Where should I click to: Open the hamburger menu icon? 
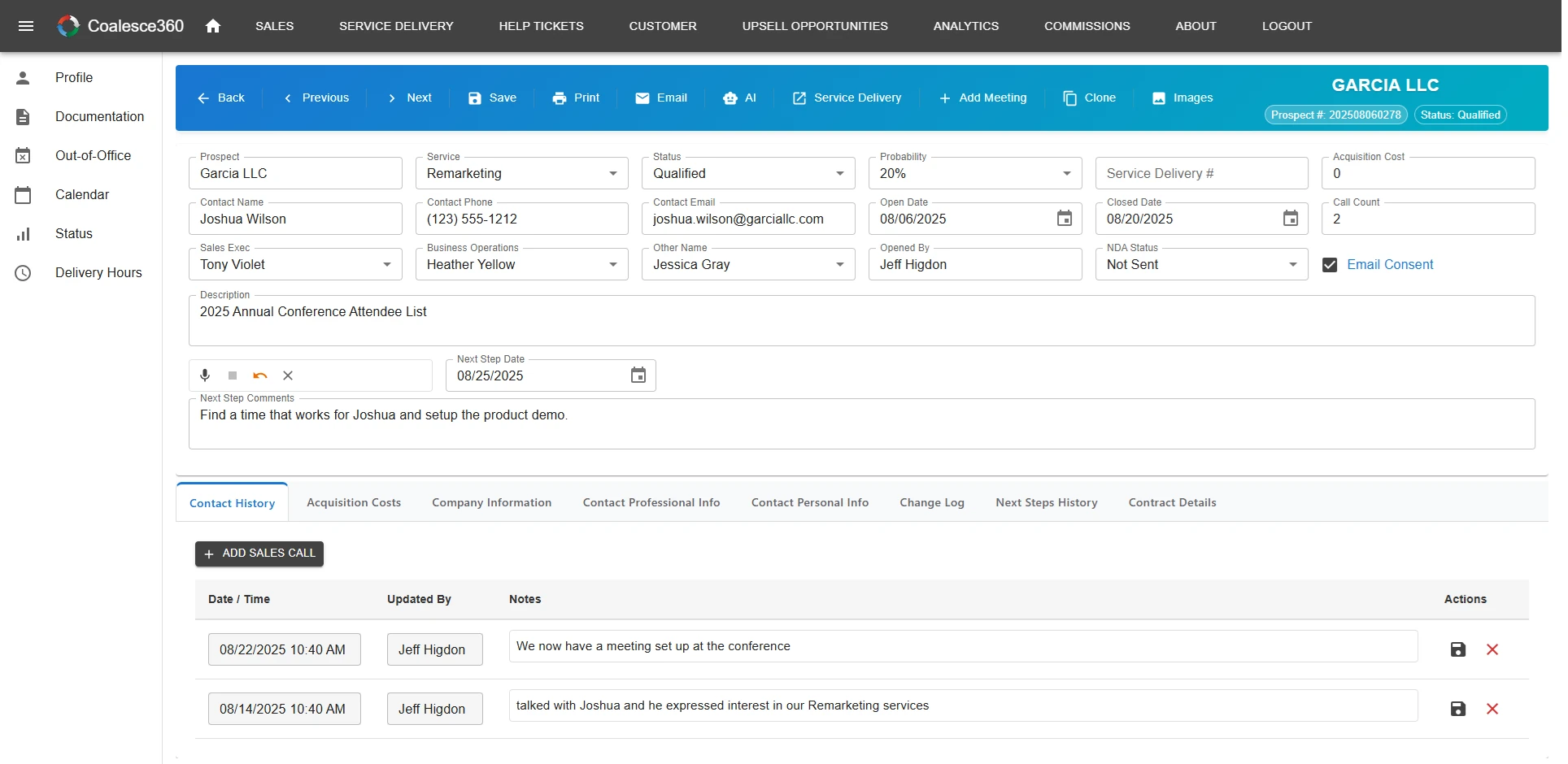click(27, 26)
